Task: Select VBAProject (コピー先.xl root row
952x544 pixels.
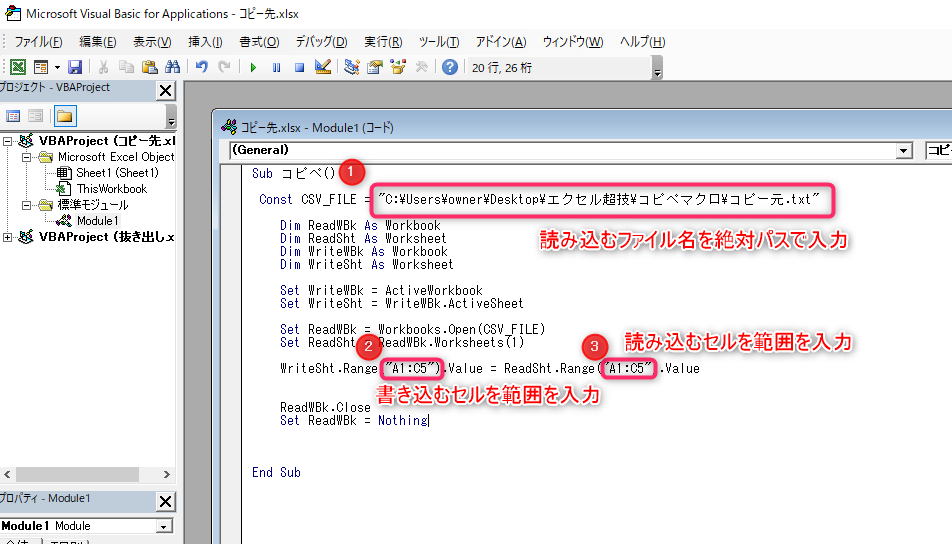Action: (107, 141)
